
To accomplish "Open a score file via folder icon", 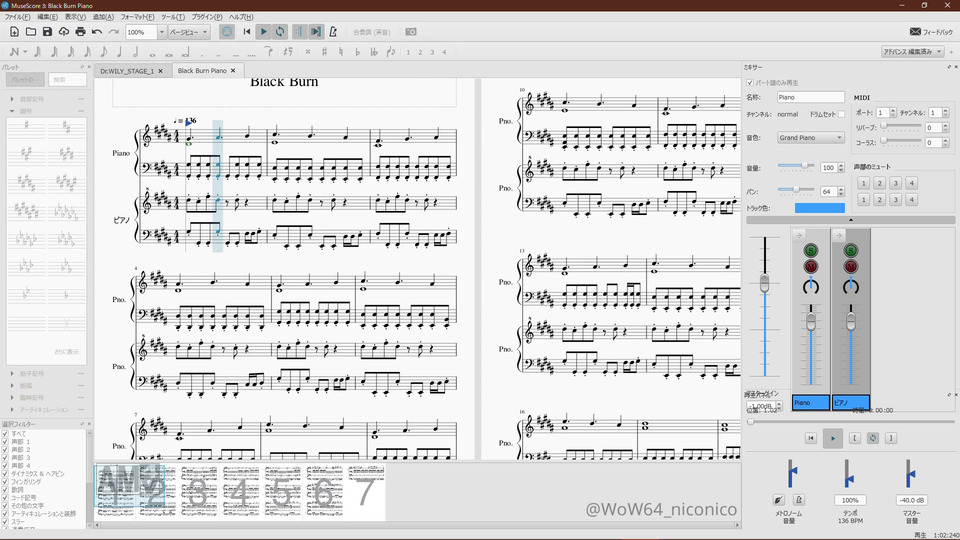I will (31, 32).
